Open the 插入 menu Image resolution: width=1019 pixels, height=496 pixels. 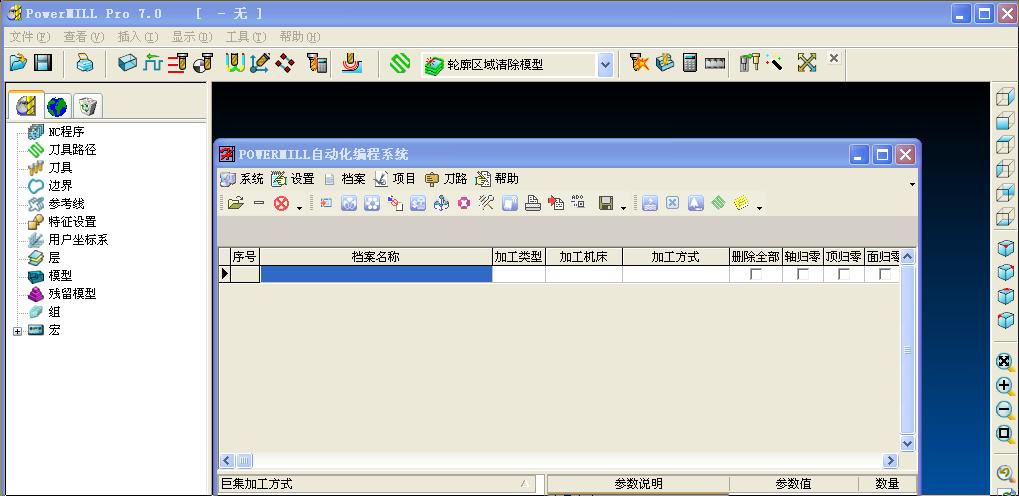click(x=138, y=37)
